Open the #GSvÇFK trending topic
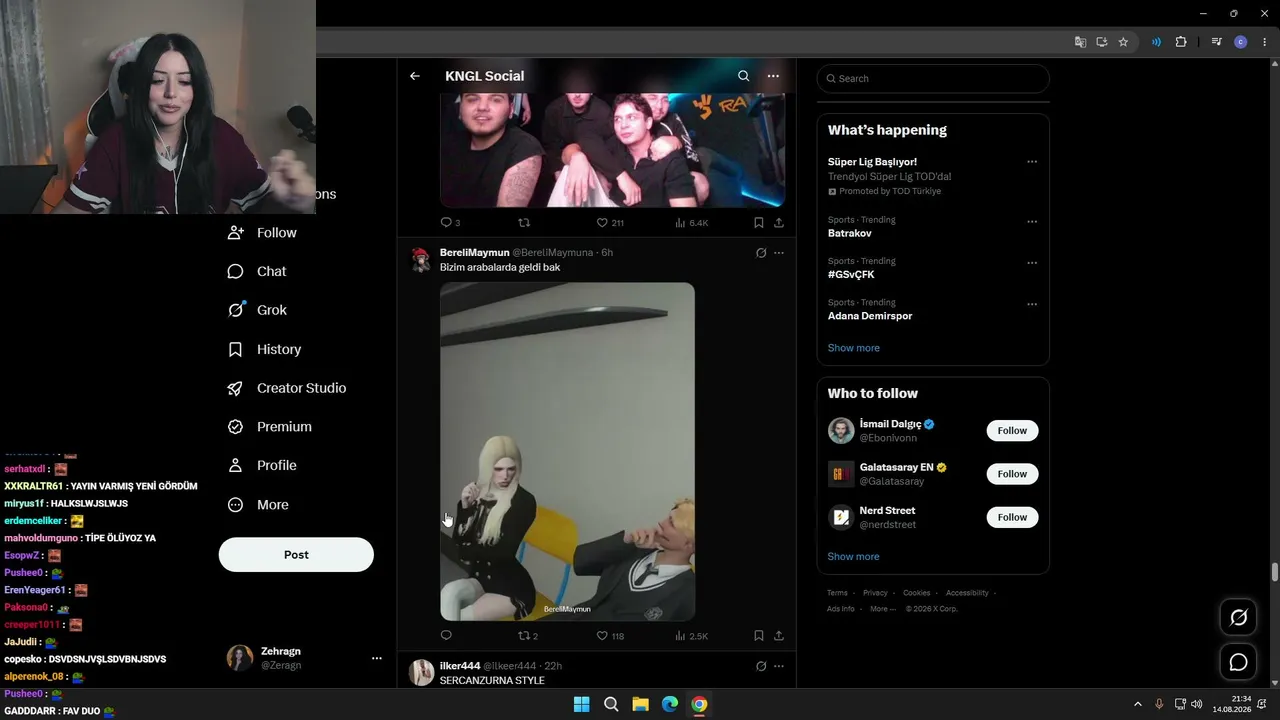 click(x=851, y=275)
